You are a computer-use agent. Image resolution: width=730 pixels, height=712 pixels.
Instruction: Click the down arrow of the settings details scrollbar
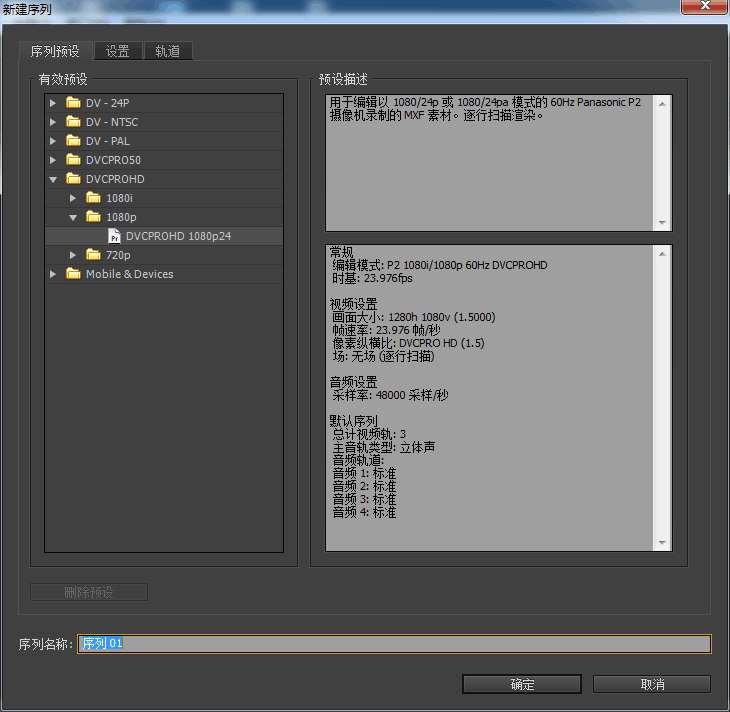pos(663,543)
